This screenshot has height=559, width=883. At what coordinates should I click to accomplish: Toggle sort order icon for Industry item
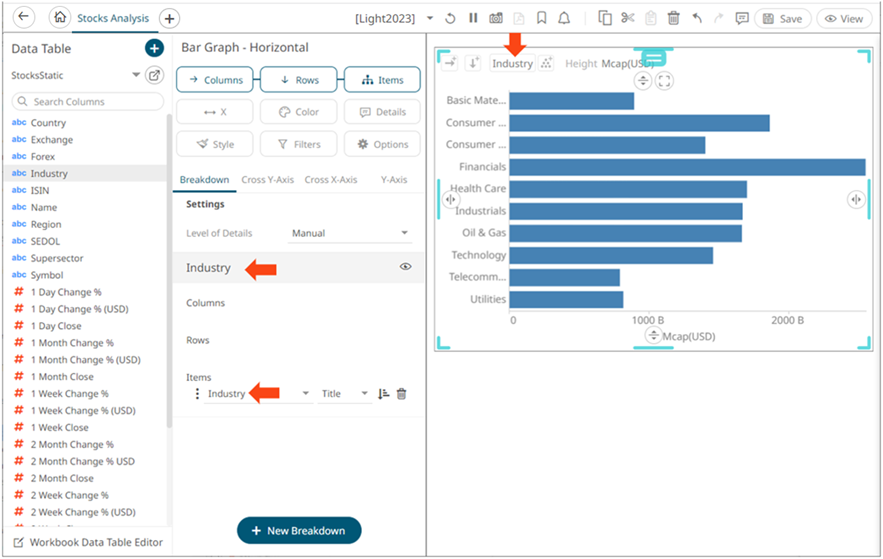pyautogui.click(x=384, y=394)
